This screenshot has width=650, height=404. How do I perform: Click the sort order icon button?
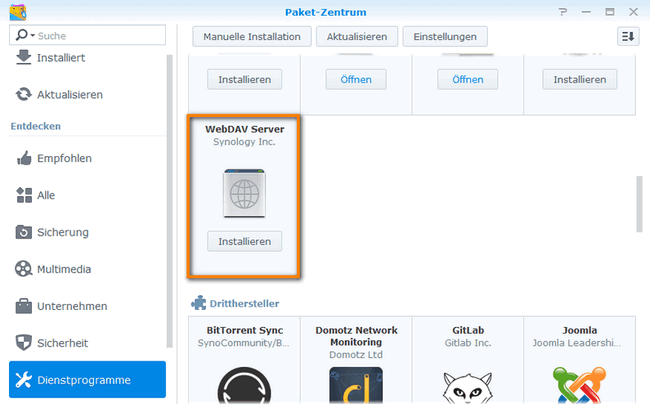pos(628,36)
